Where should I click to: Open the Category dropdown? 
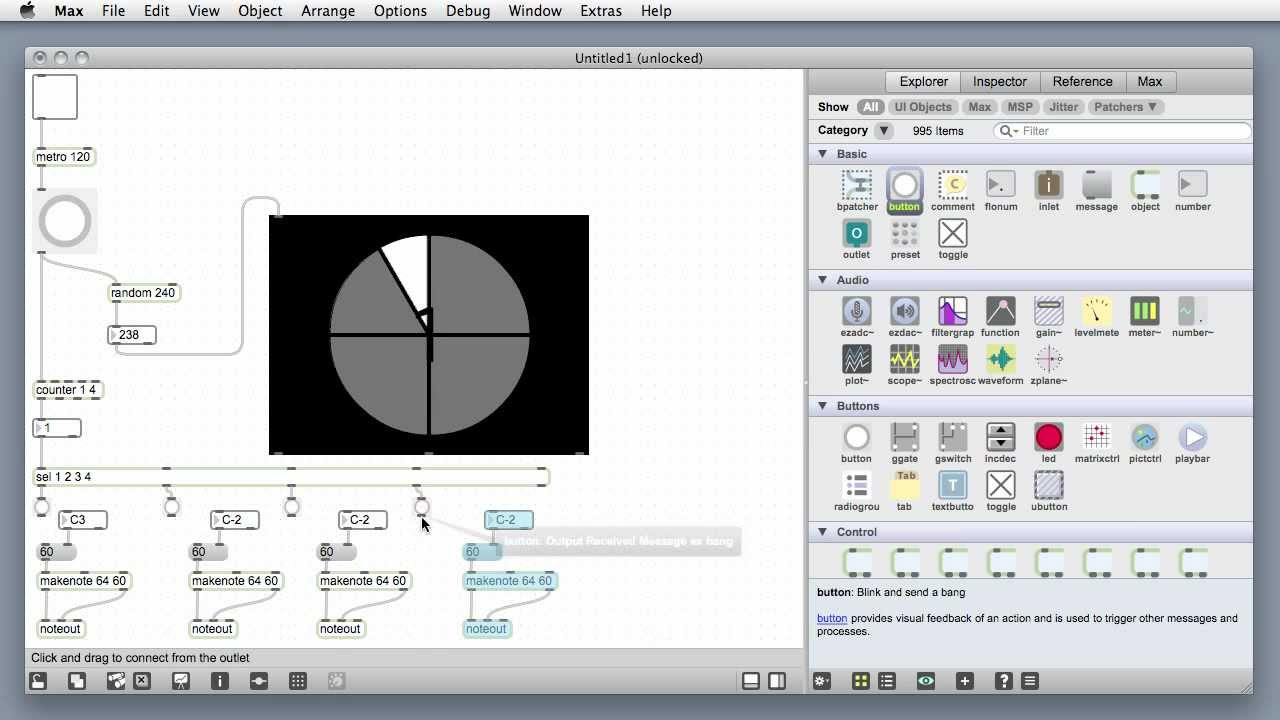coord(883,130)
